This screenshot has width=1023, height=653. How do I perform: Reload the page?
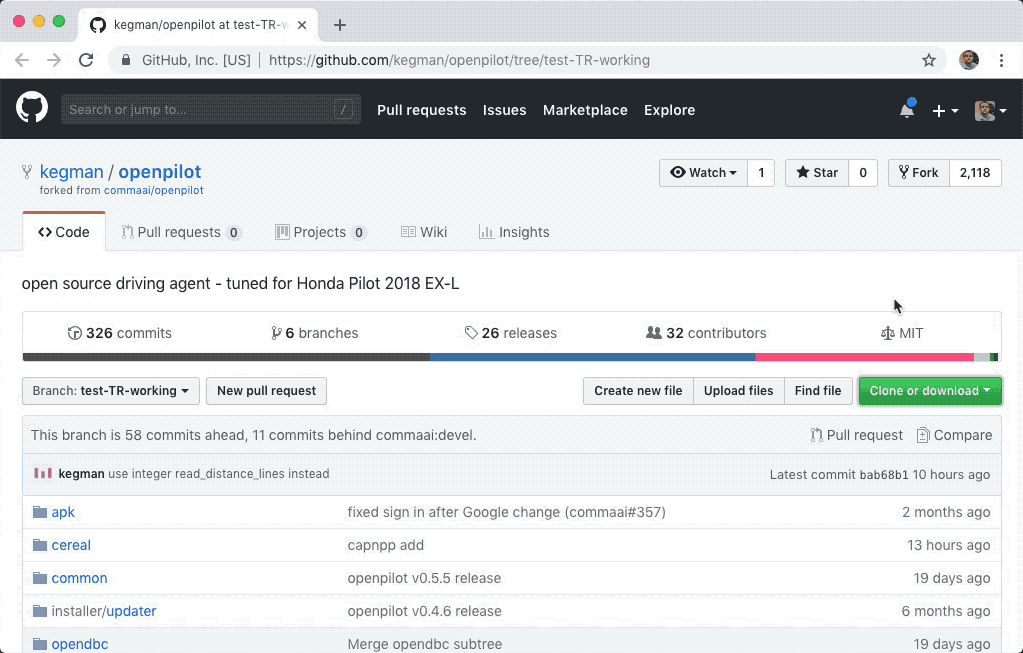[86, 60]
